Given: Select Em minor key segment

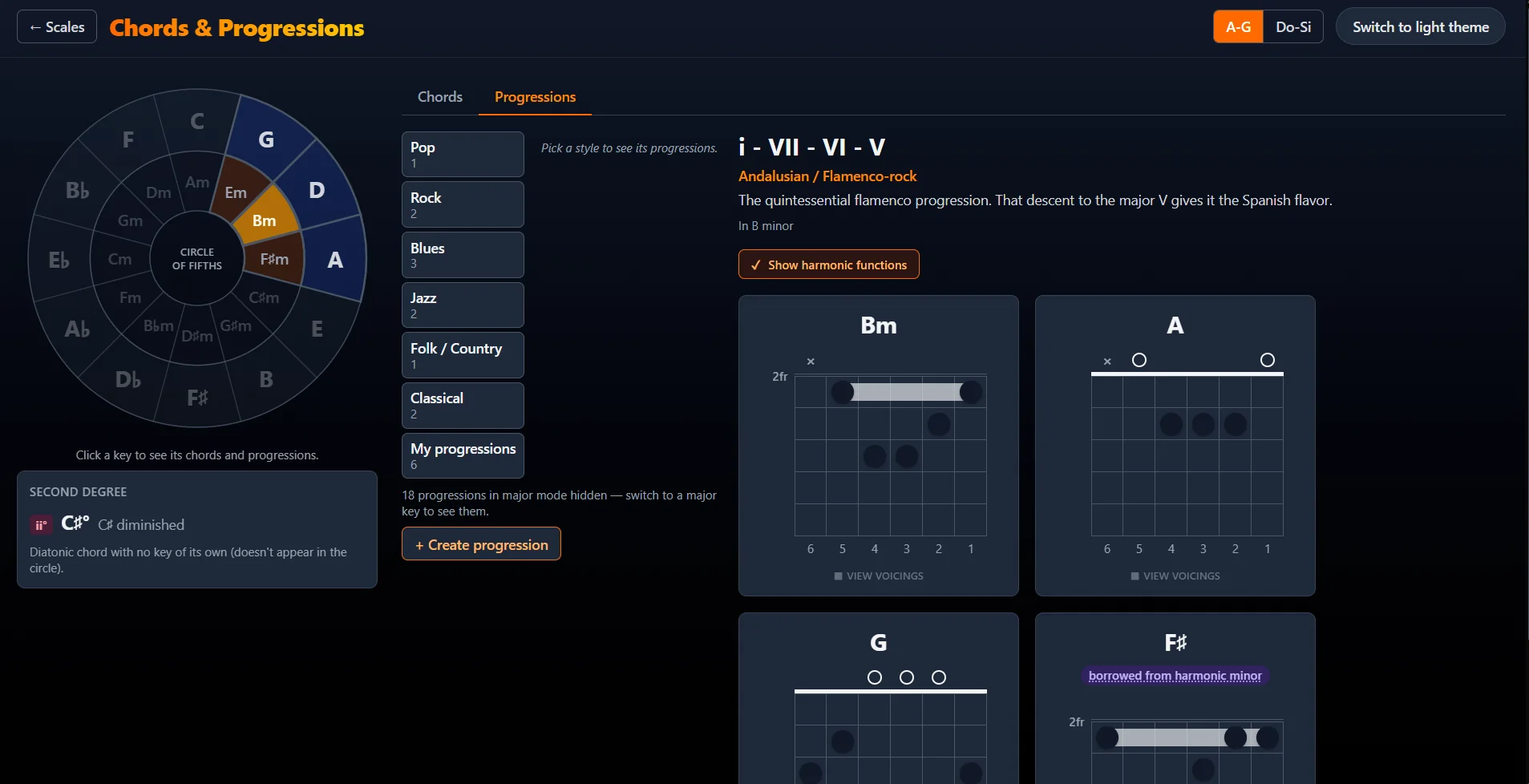Looking at the screenshot, I should point(236,192).
